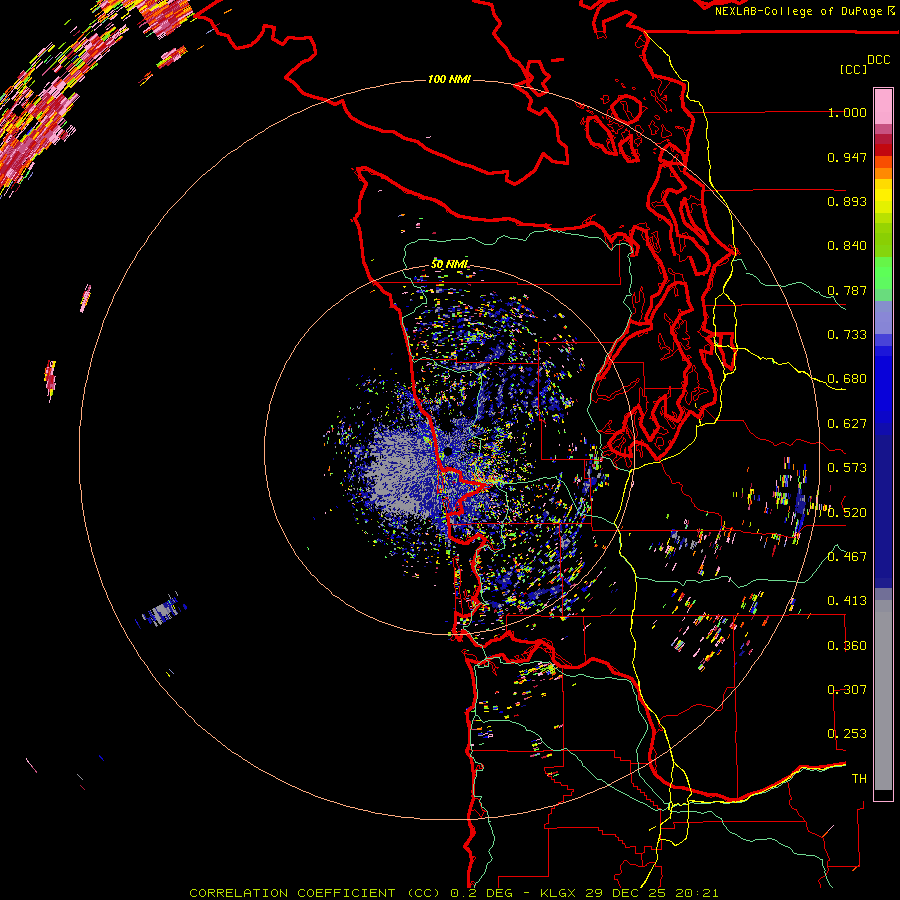Click the 0.520 color scale value

847,513
